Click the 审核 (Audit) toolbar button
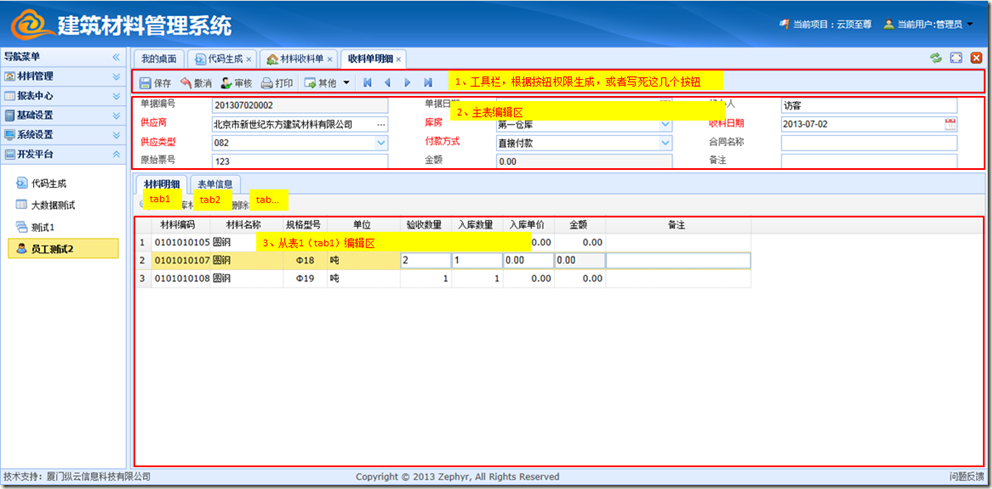This screenshot has width=992, height=489. pyautogui.click(x=236, y=83)
